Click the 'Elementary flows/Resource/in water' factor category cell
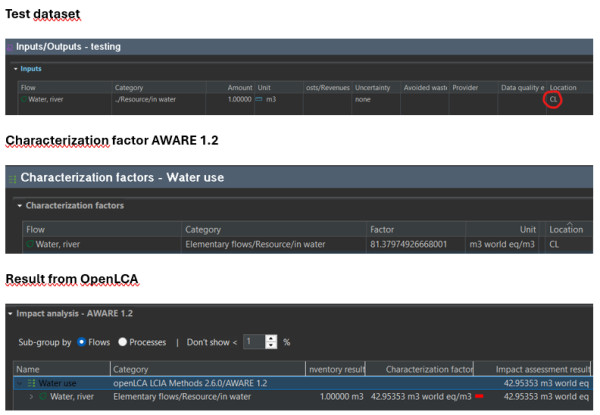 coord(255,244)
